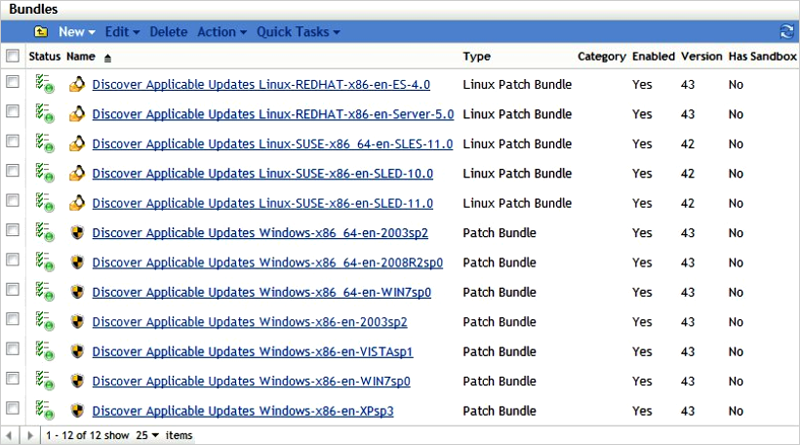Go to the previous page of bundles
This screenshot has height=445, width=800.
point(9,435)
